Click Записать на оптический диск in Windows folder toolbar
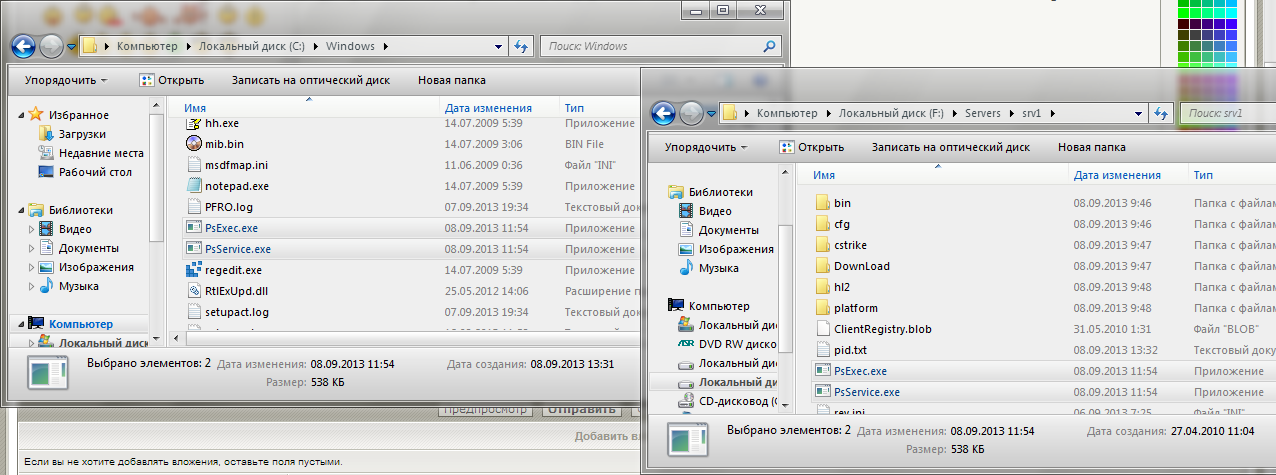 (310, 80)
